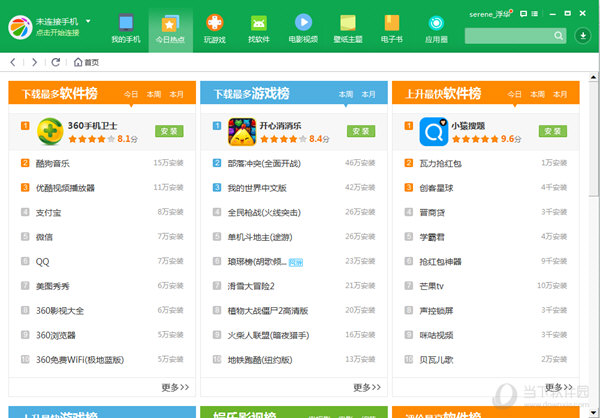The image size is (600, 418).
Task: Show 本月 in 下载最多游戏榜
Action: [368, 94]
